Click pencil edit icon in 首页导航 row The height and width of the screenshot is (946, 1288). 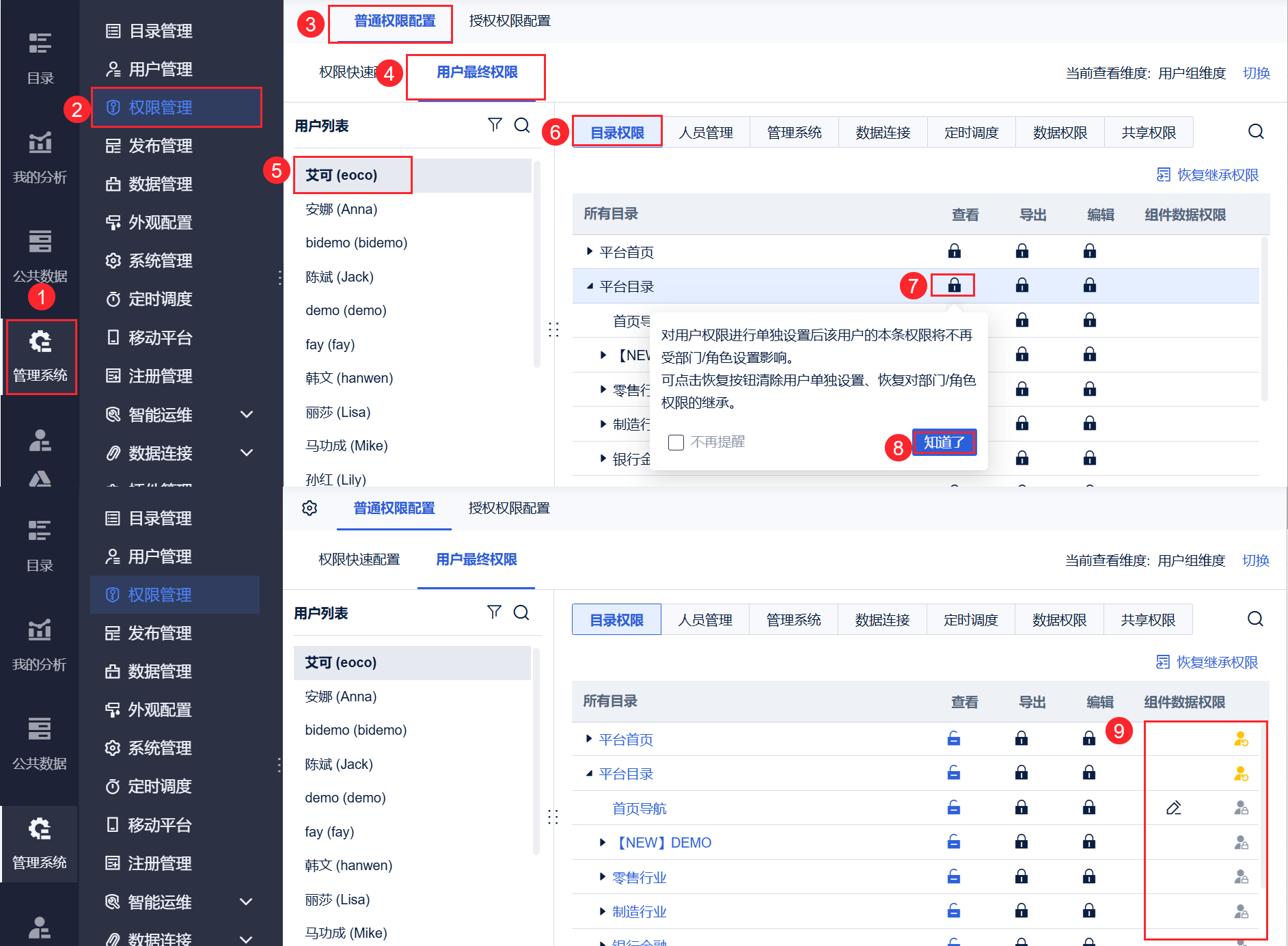[1174, 808]
